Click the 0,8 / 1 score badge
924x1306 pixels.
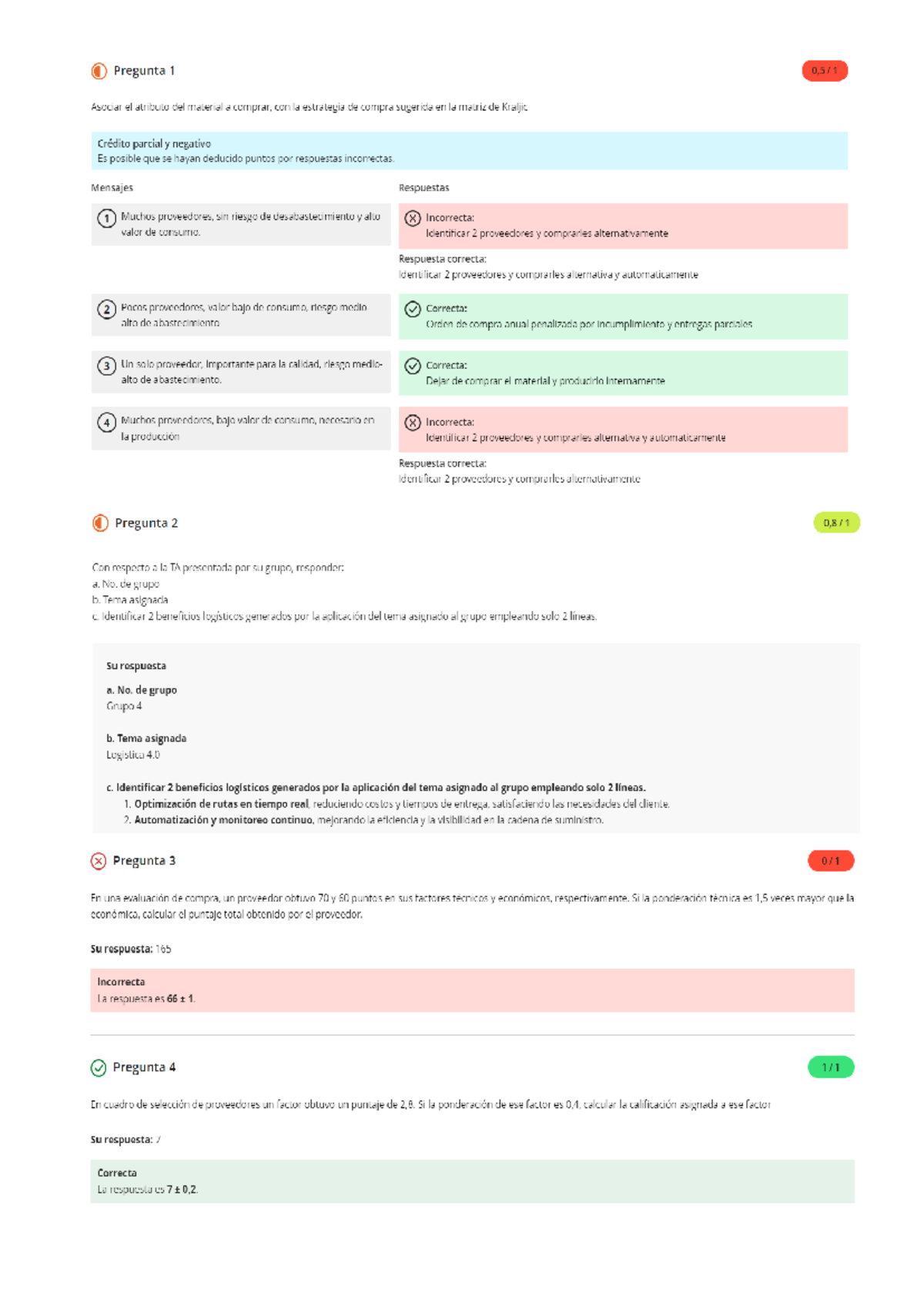836,524
